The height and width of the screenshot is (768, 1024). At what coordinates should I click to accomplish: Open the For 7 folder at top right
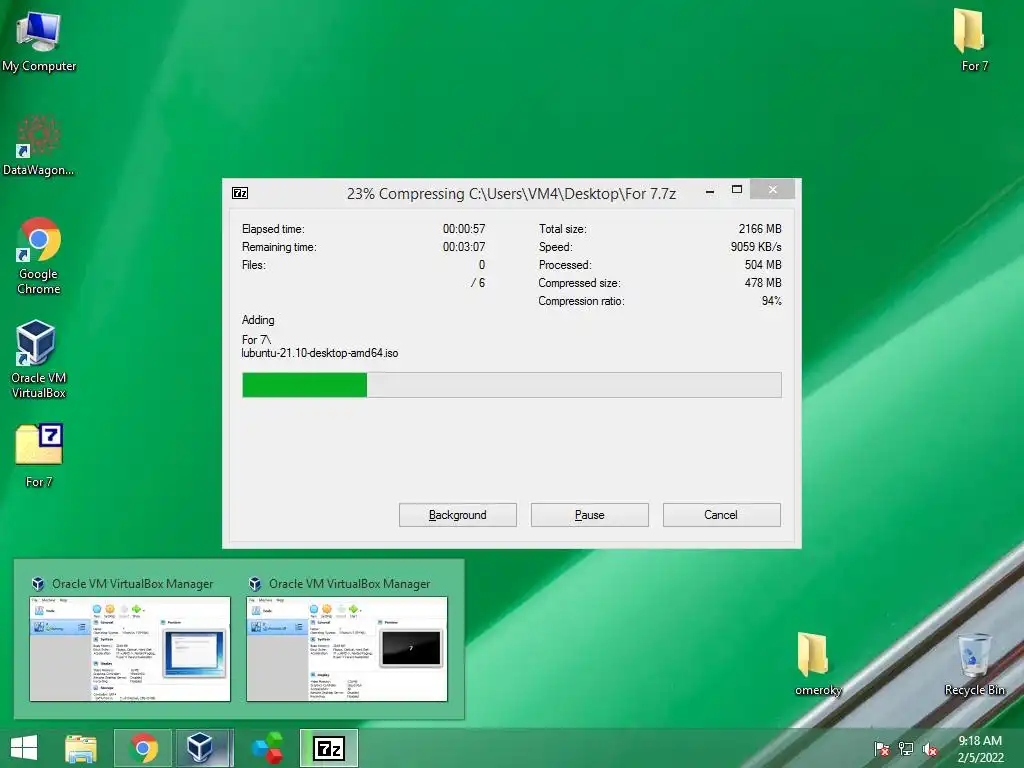tap(973, 40)
